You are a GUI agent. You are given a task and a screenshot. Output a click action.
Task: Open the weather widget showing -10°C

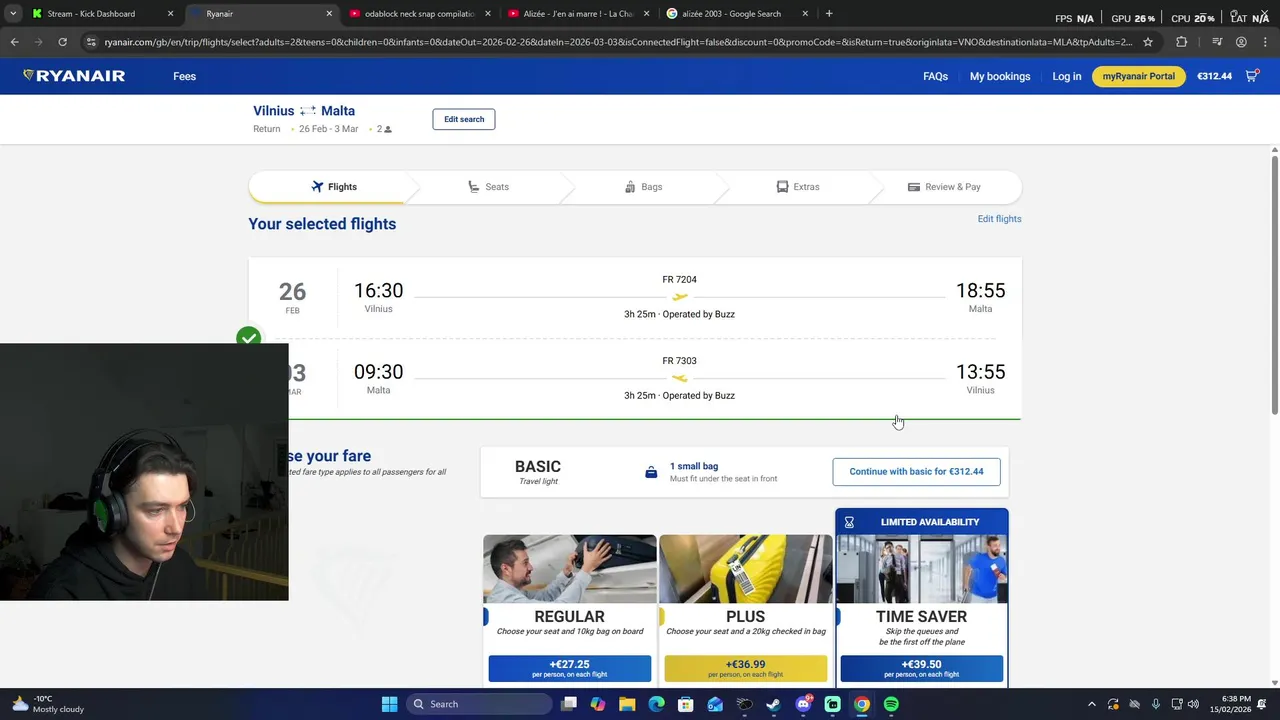pos(48,704)
